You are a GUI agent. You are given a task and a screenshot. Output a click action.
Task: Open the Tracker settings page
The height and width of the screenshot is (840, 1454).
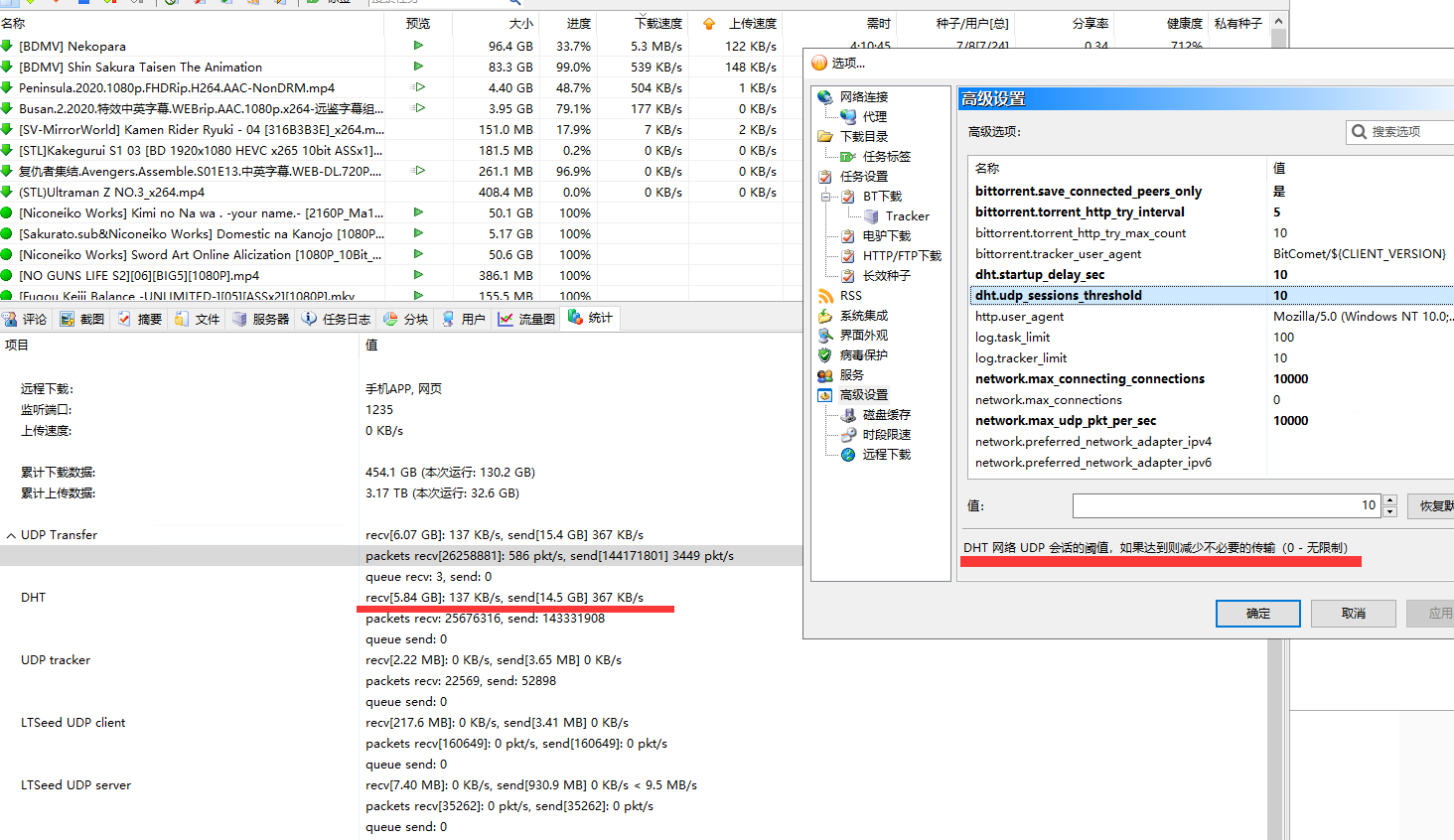click(x=907, y=215)
